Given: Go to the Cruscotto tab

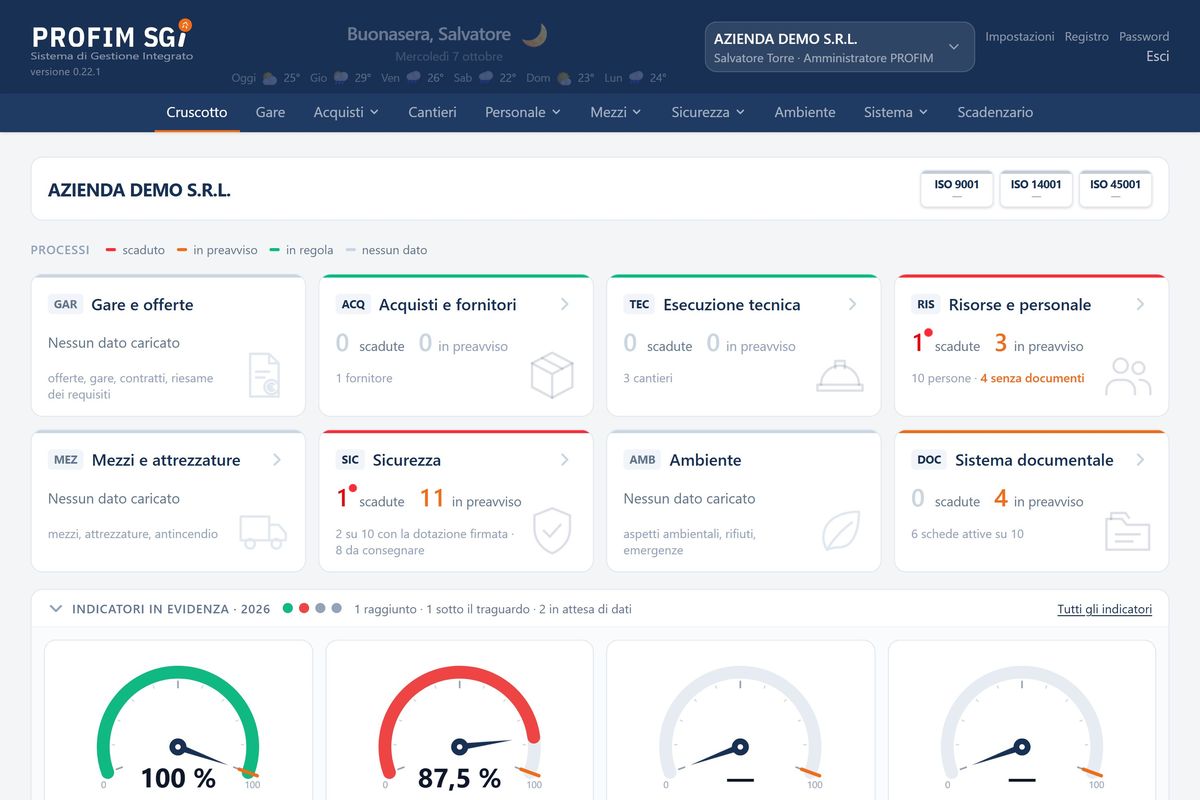Looking at the screenshot, I should [x=197, y=112].
